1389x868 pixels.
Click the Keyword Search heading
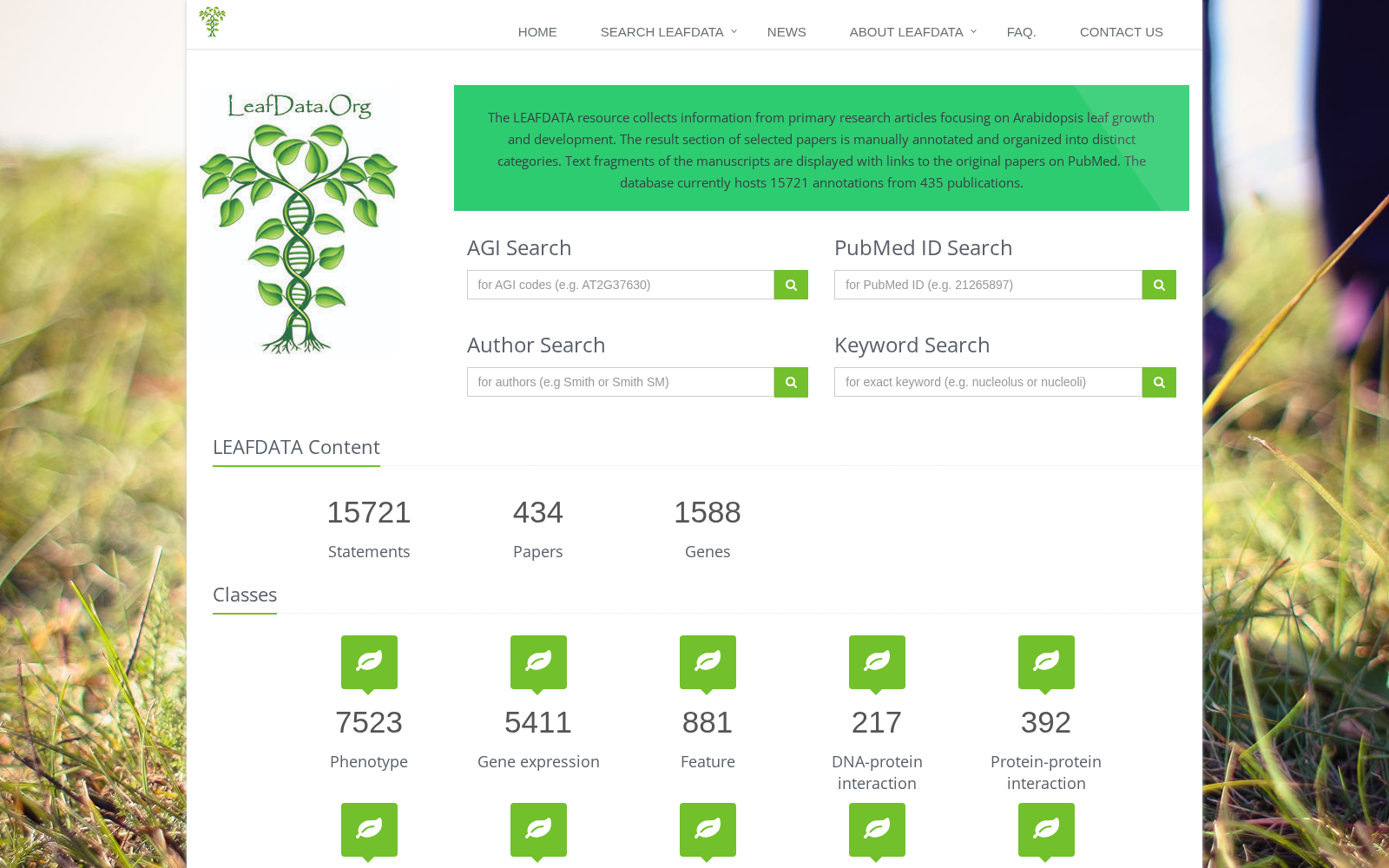coord(912,345)
